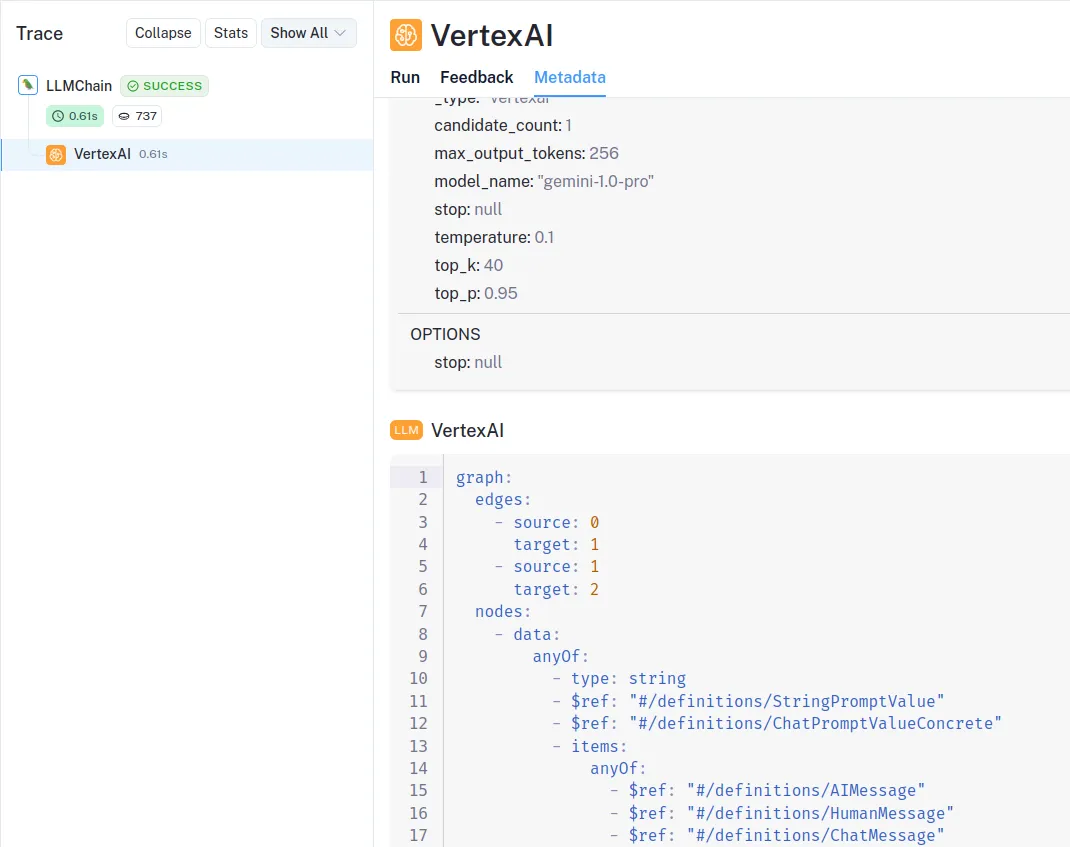Click the top_p: 0.95 entry
The height and width of the screenshot is (847, 1070).
pyautogui.click(x=476, y=293)
